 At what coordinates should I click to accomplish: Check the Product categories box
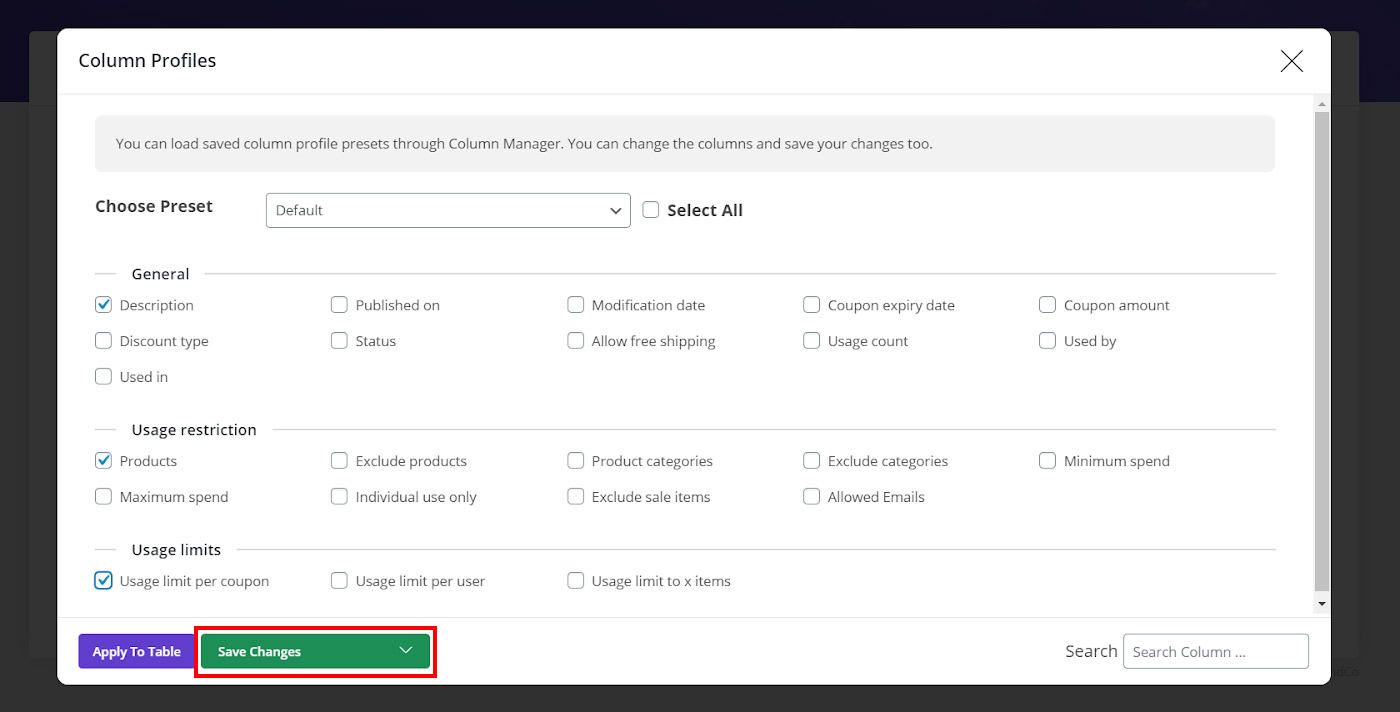[575, 461]
